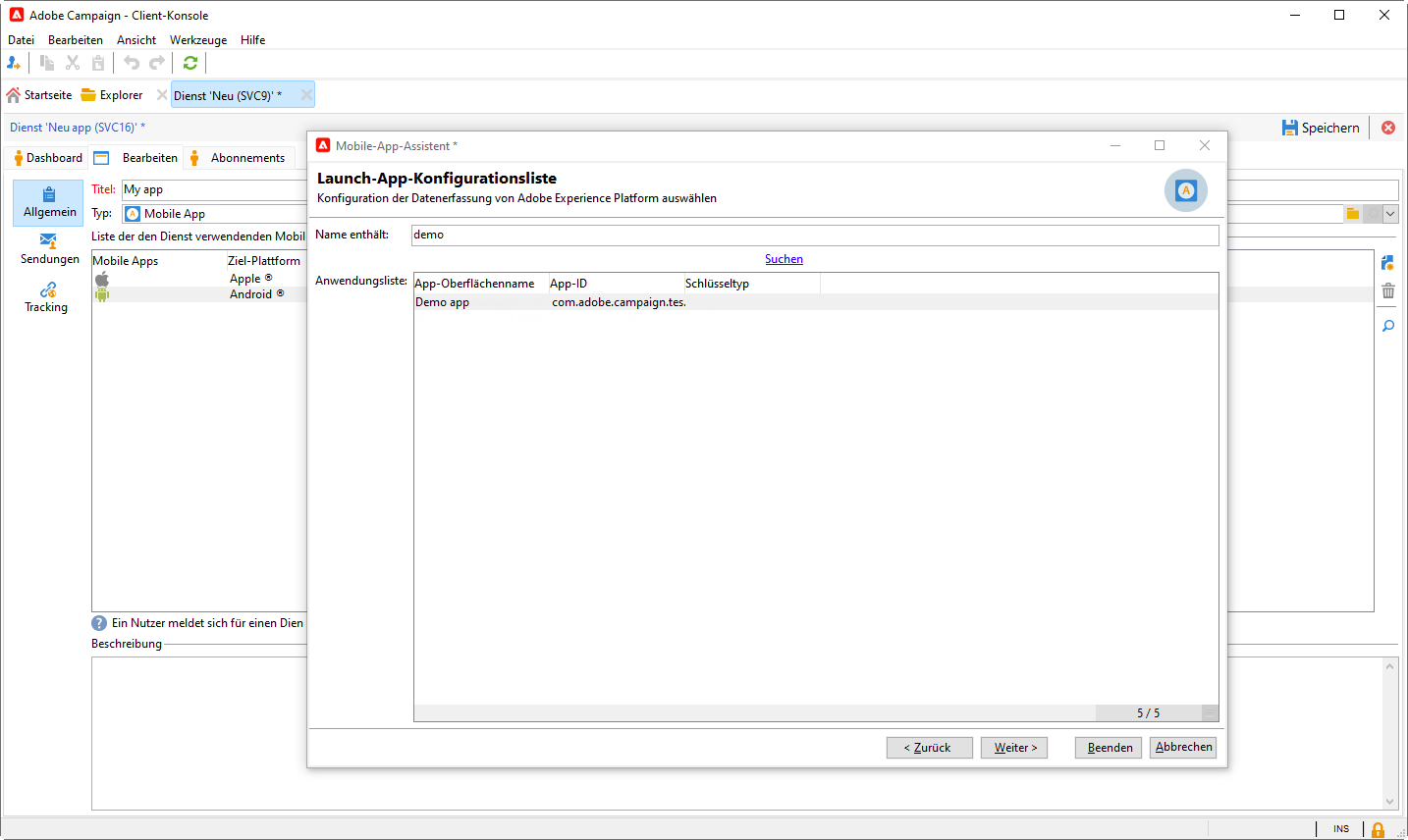This screenshot has width=1408, height=840.
Task: Open the Hilfe menu
Action: click(x=253, y=40)
